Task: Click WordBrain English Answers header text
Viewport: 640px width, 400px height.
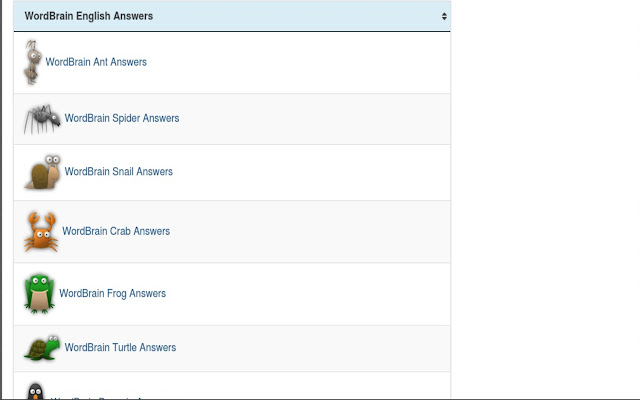Action: click(89, 16)
